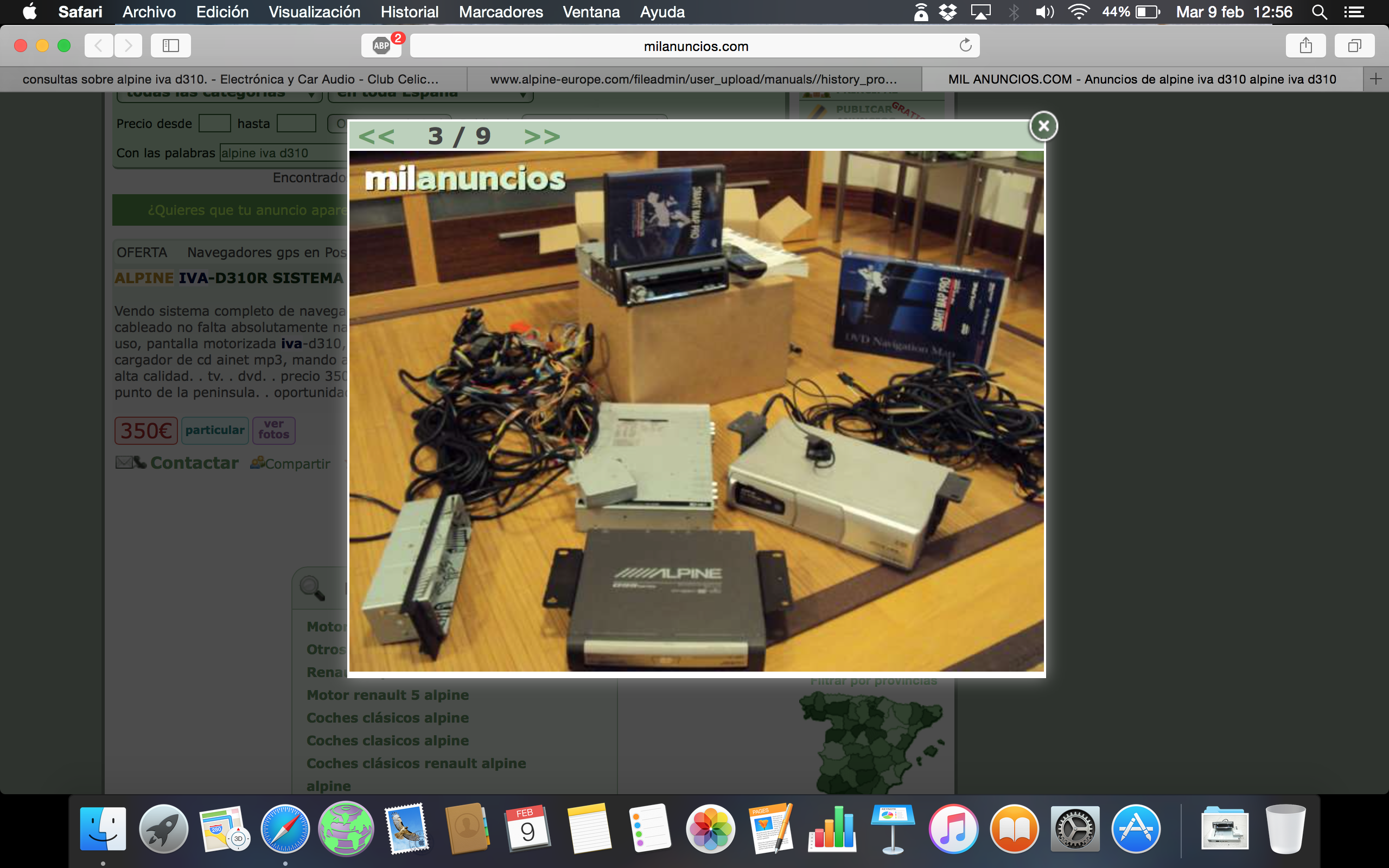Viewport: 1389px width, 868px height.
Task: Toggle Safari sidebar button
Action: 170,46
